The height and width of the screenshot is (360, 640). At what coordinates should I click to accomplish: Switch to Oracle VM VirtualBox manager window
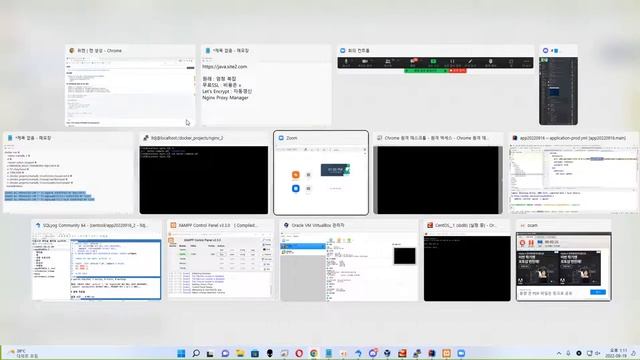349,260
